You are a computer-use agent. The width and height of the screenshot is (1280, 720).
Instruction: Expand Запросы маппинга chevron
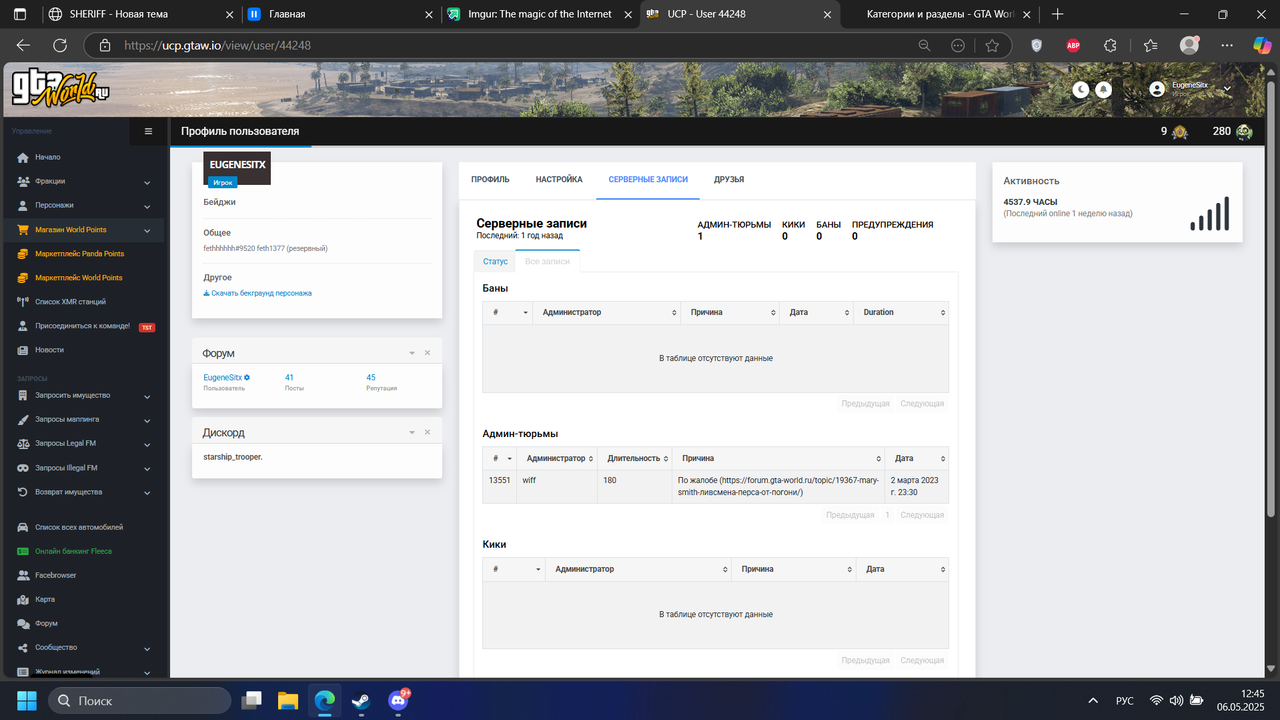tap(147, 420)
